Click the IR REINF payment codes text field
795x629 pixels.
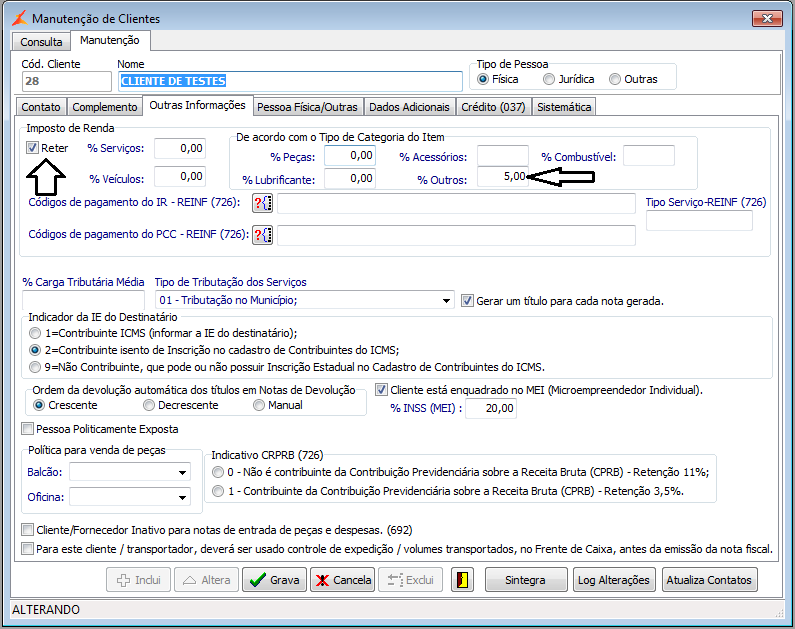pyautogui.click(x=456, y=203)
